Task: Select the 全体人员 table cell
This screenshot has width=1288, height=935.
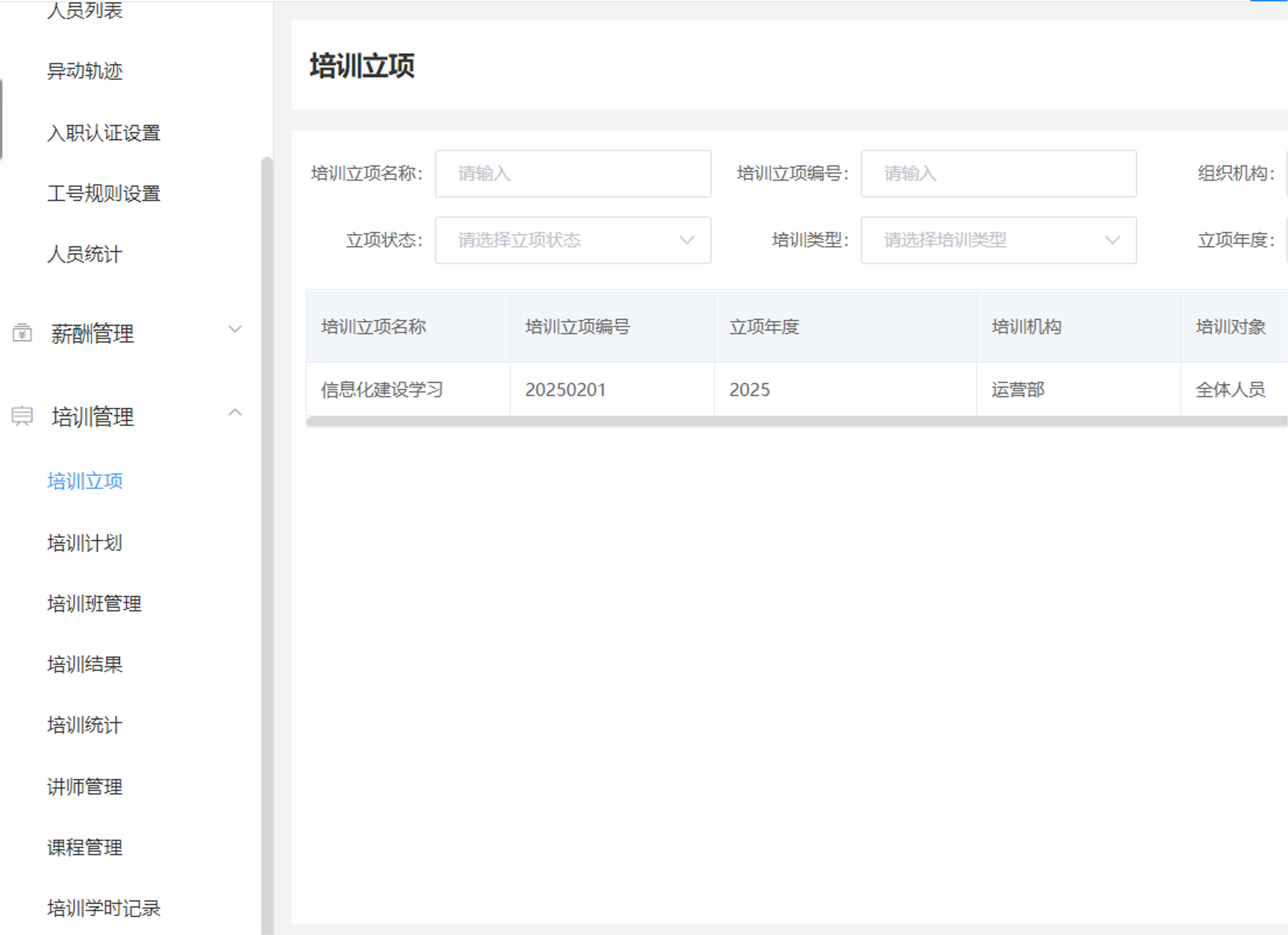Action: coord(1235,390)
